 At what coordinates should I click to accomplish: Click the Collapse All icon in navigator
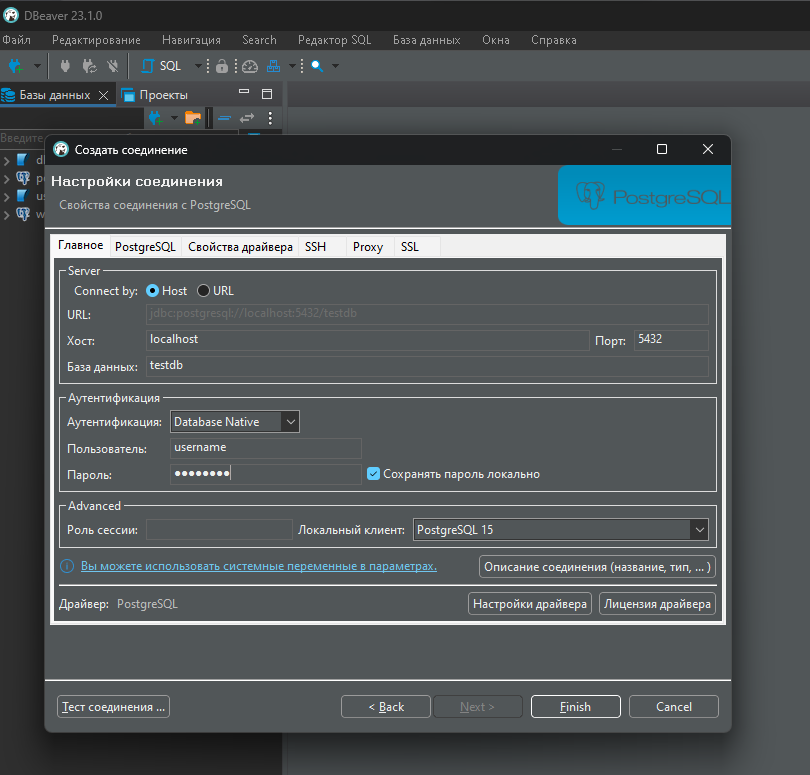(x=224, y=118)
